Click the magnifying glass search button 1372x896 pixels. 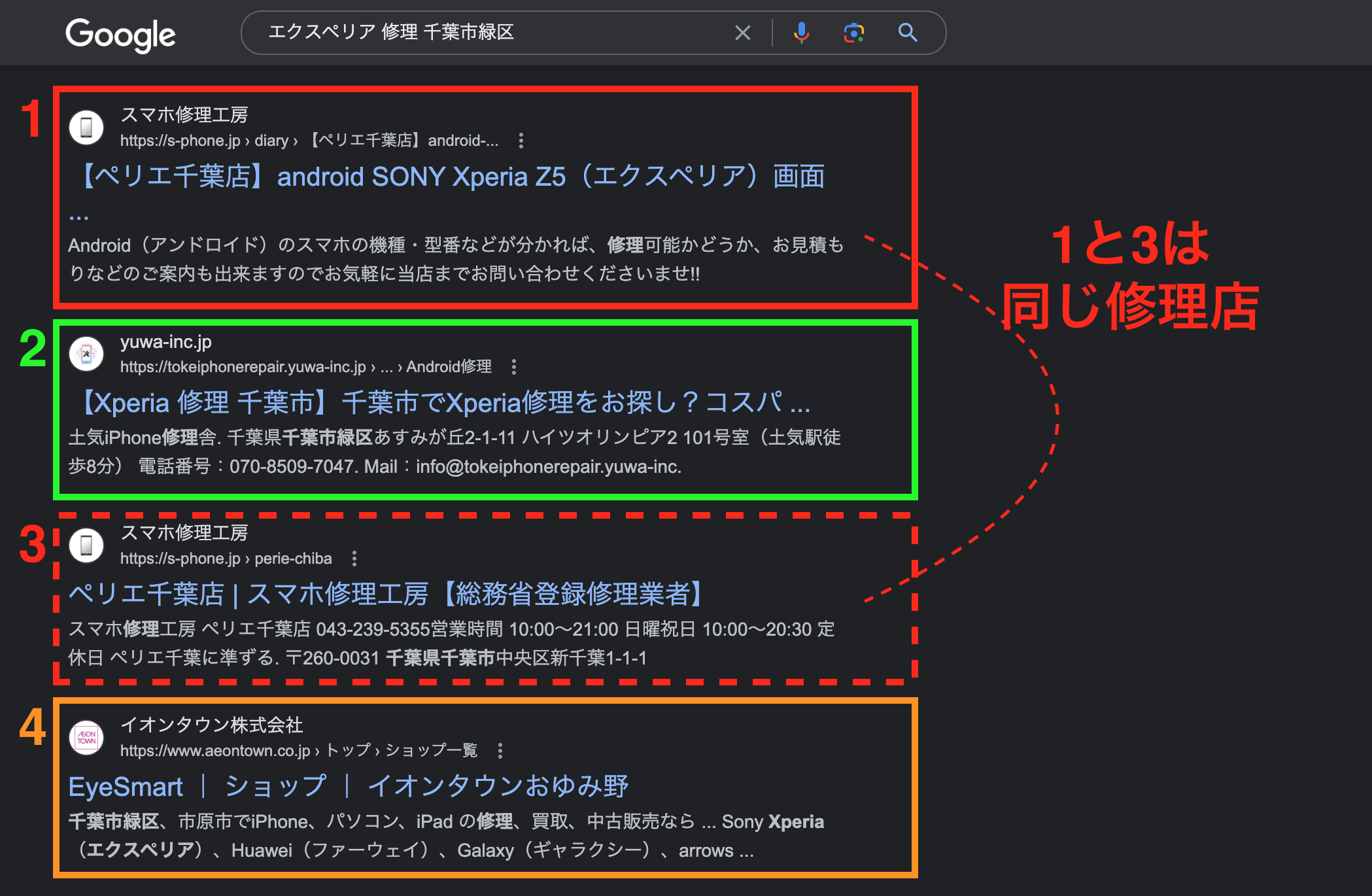pyautogui.click(x=907, y=33)
